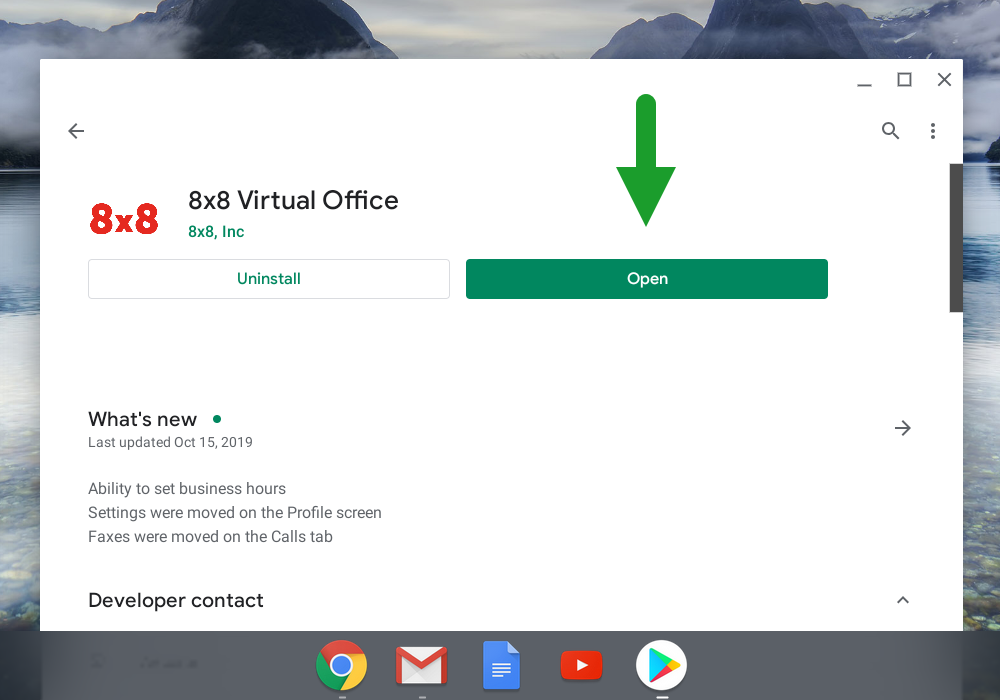
Task: Launch YouTube from the shelf
Action: click(x=581, y=666)
